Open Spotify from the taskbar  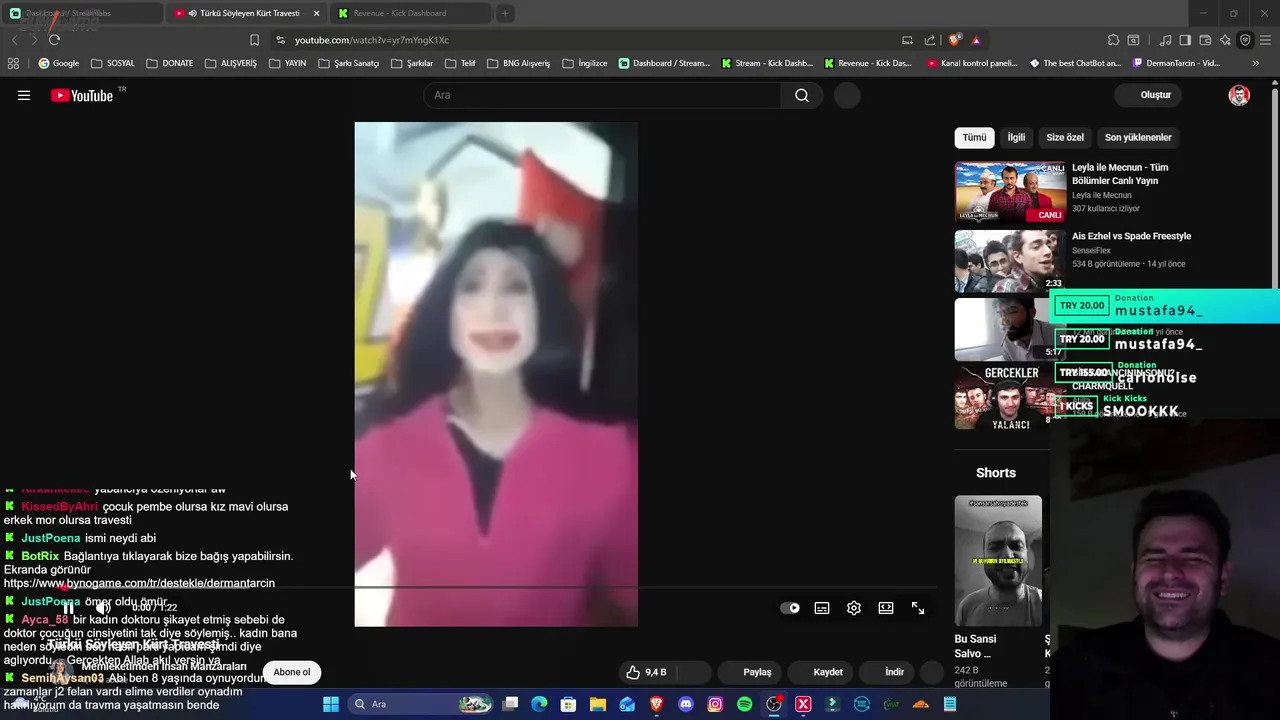744,704
